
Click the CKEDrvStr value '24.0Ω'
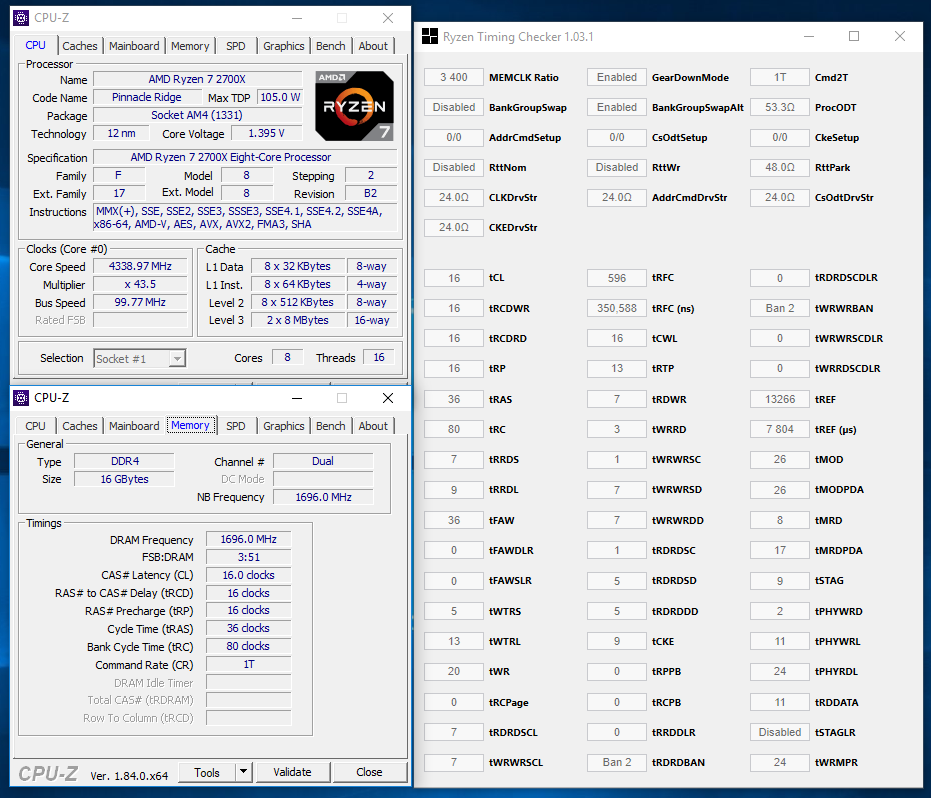point(454,227)
